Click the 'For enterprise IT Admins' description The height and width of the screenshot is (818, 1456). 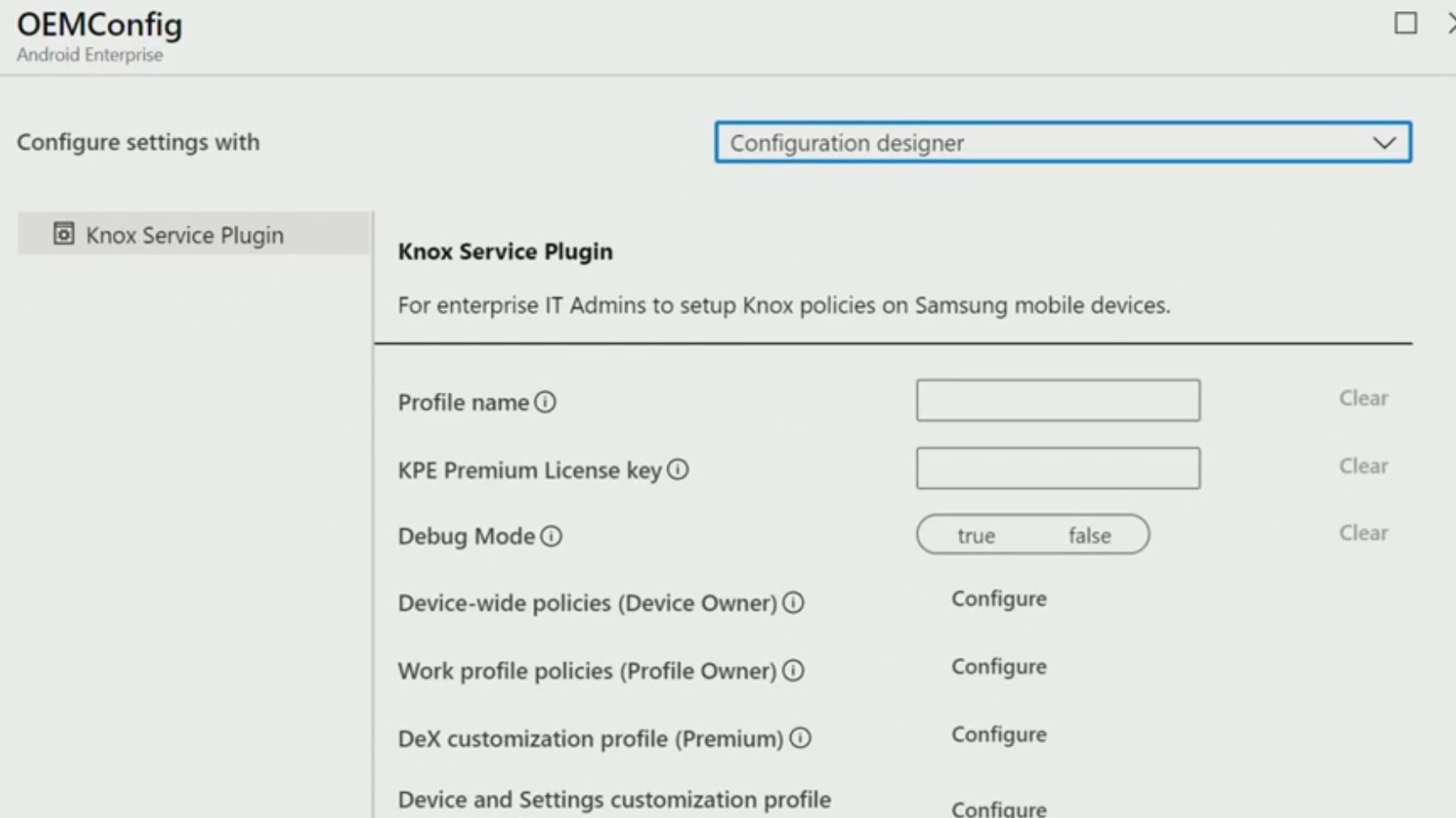tap(784, 305)
